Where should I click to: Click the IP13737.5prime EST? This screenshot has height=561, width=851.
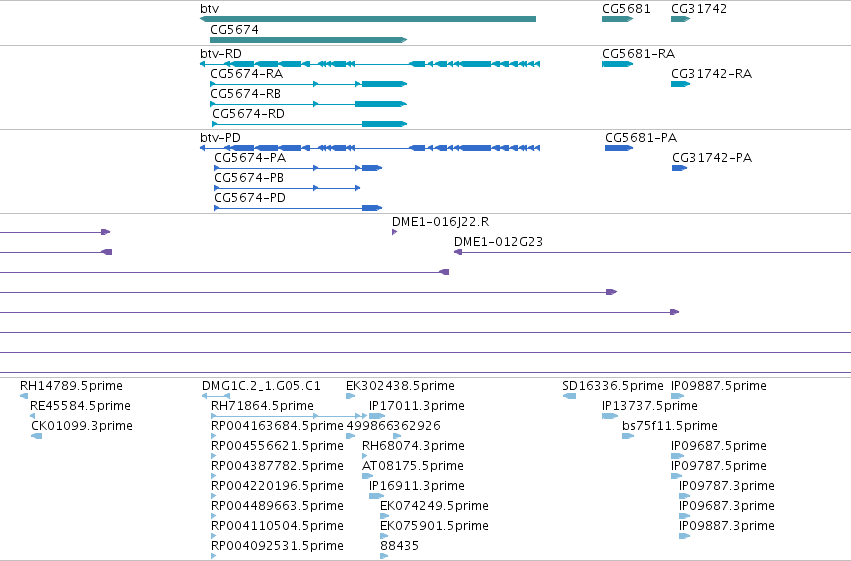tap(610, 416)
